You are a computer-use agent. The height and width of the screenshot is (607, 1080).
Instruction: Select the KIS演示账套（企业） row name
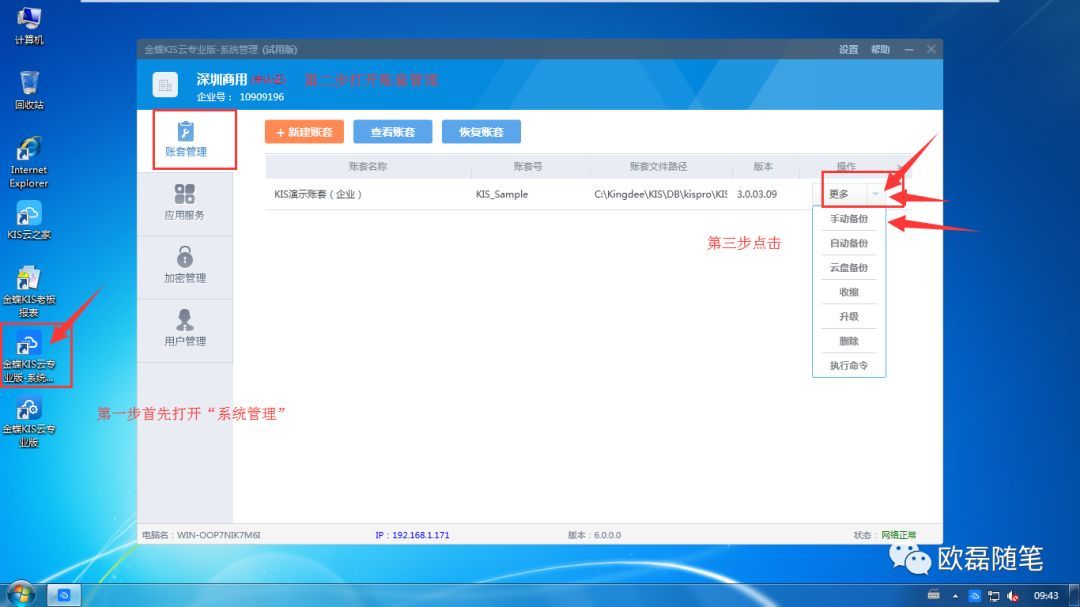click(x=318, y=194)
